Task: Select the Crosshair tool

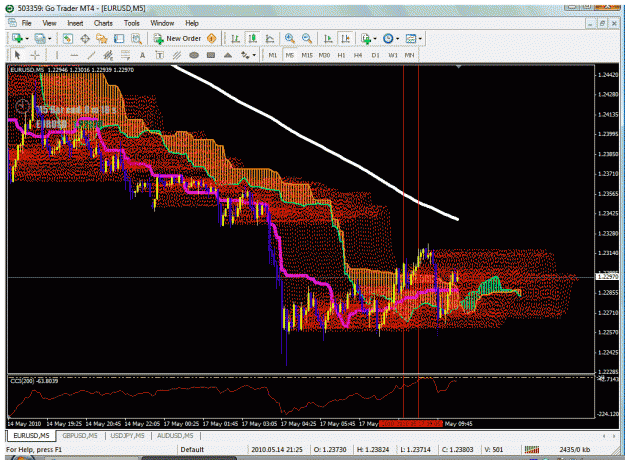Action: [x=35, y=55]
